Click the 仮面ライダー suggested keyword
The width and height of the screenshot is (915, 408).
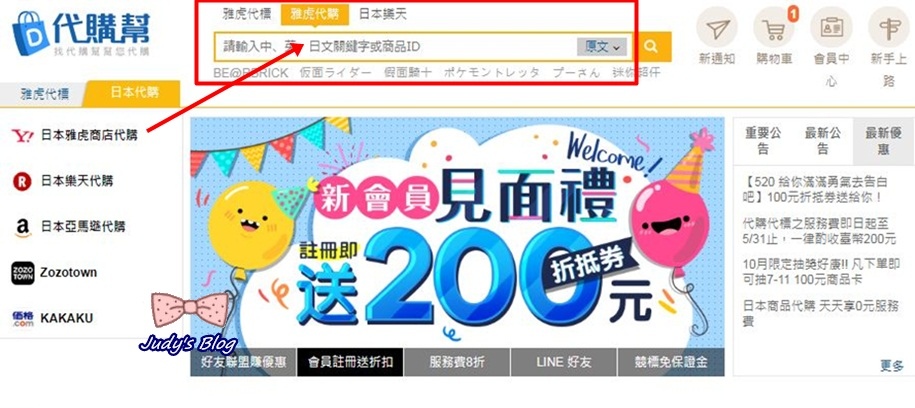point(336,73)
